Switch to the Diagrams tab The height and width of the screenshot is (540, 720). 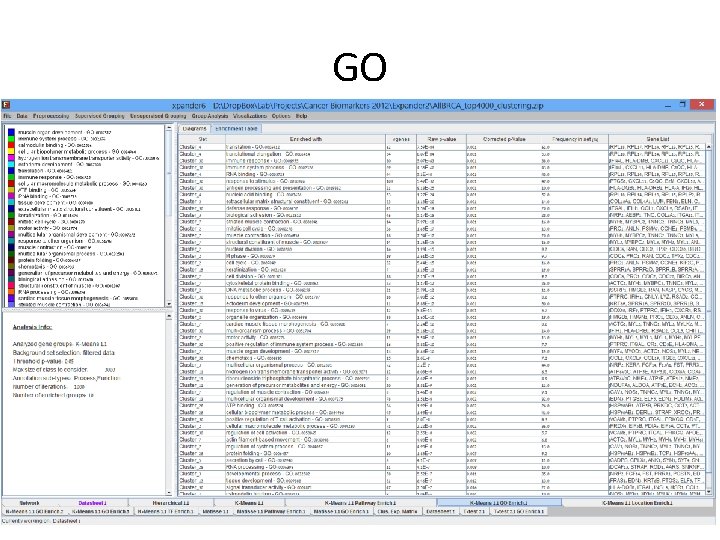click(x=195, y=129)
